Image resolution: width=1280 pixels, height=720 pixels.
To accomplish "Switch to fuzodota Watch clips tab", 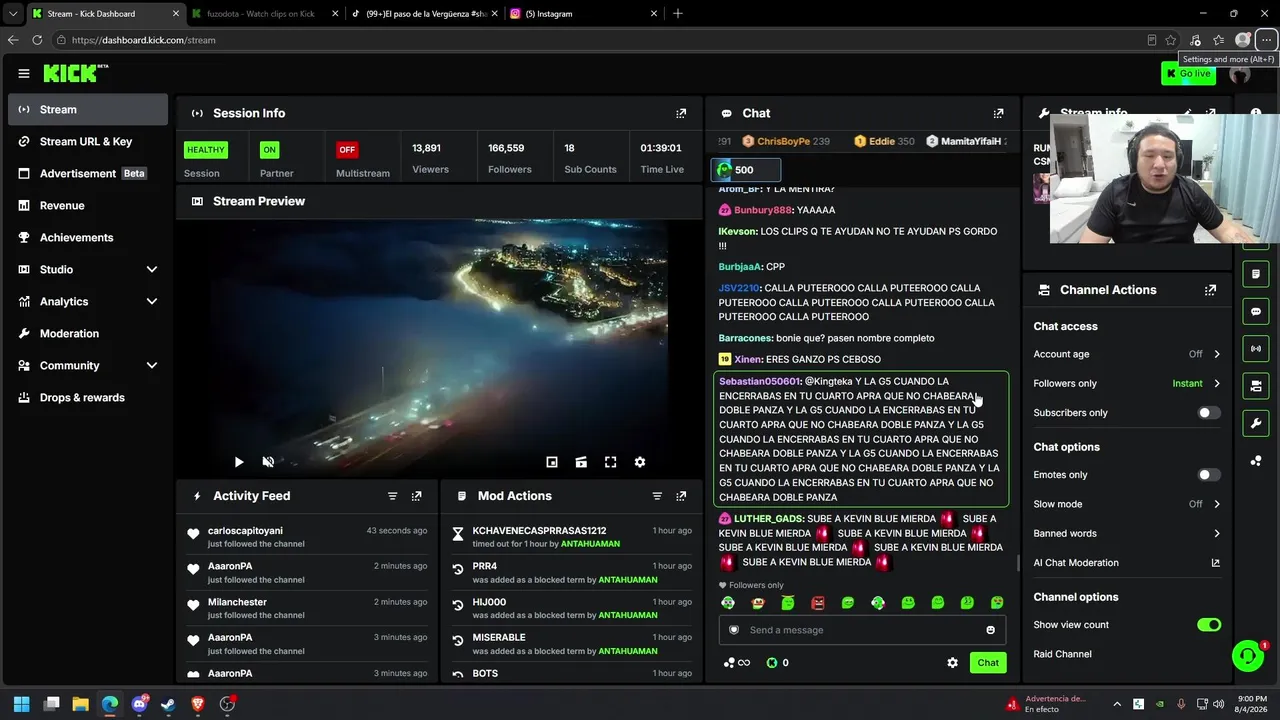I will pyautogui.click(x=264, y=14).
